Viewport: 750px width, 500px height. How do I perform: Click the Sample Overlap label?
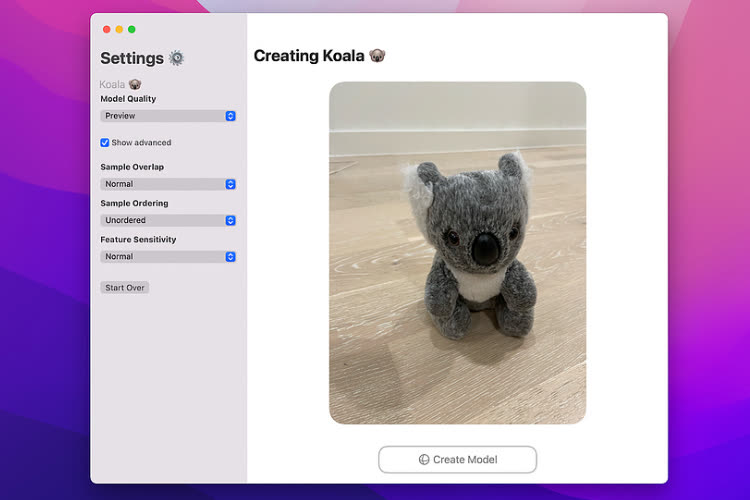coord(132,167)
